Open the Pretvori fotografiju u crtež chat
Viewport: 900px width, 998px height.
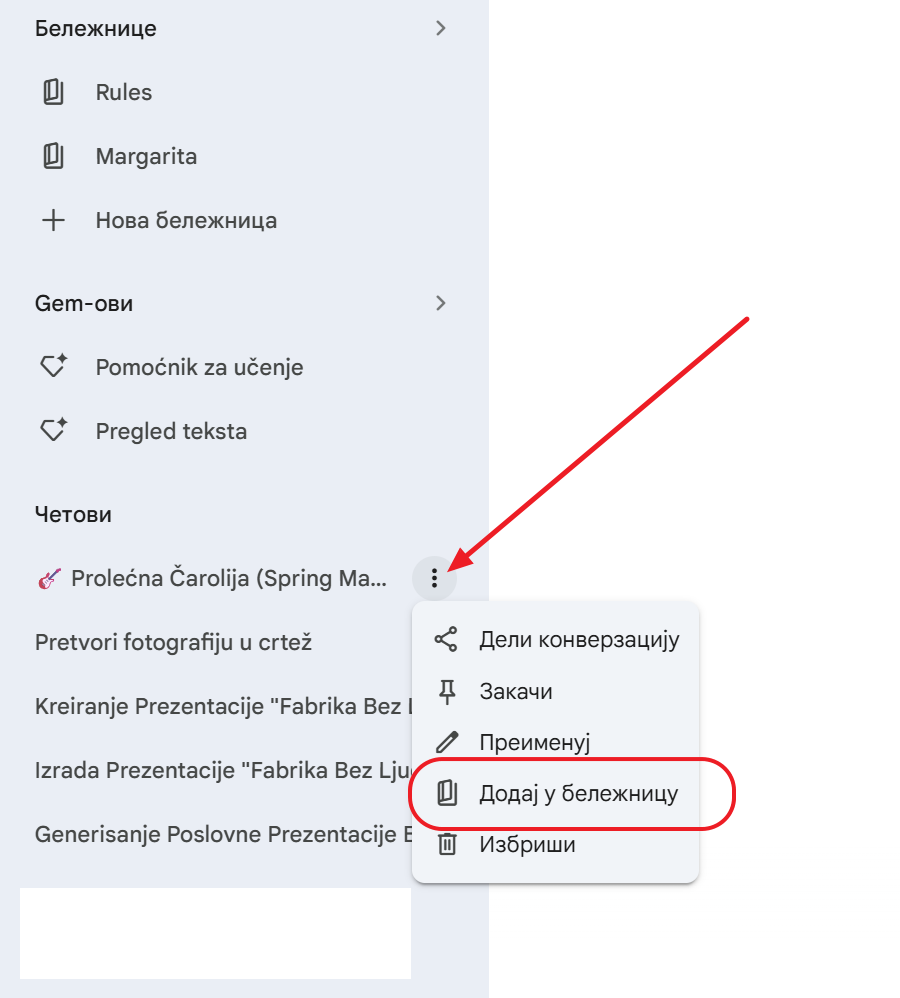point(174,642)
